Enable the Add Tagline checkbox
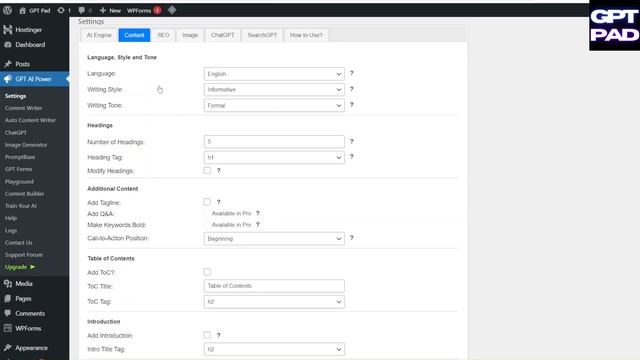This screenshot has width=640, height=360. click(x=207, y=202)
